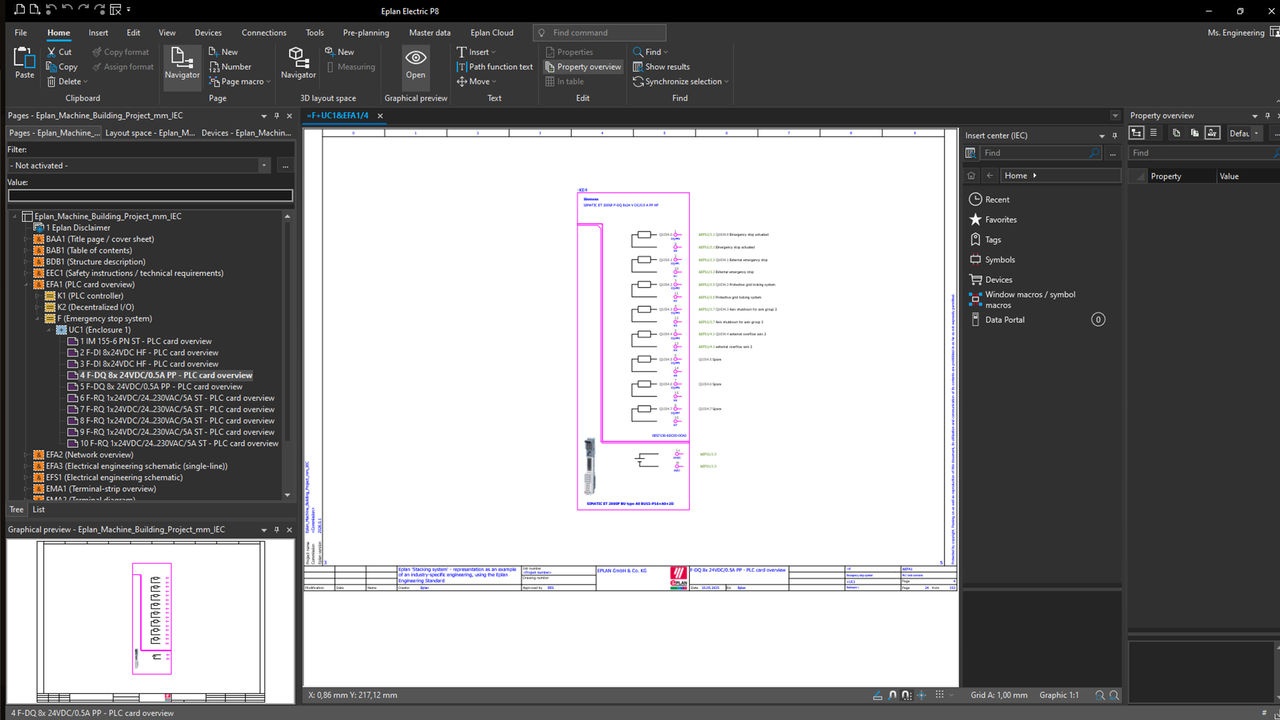Open the Insert ribbon tab
The width and height of the screenshot is (1280, 720).
click(x=98, y=33)
